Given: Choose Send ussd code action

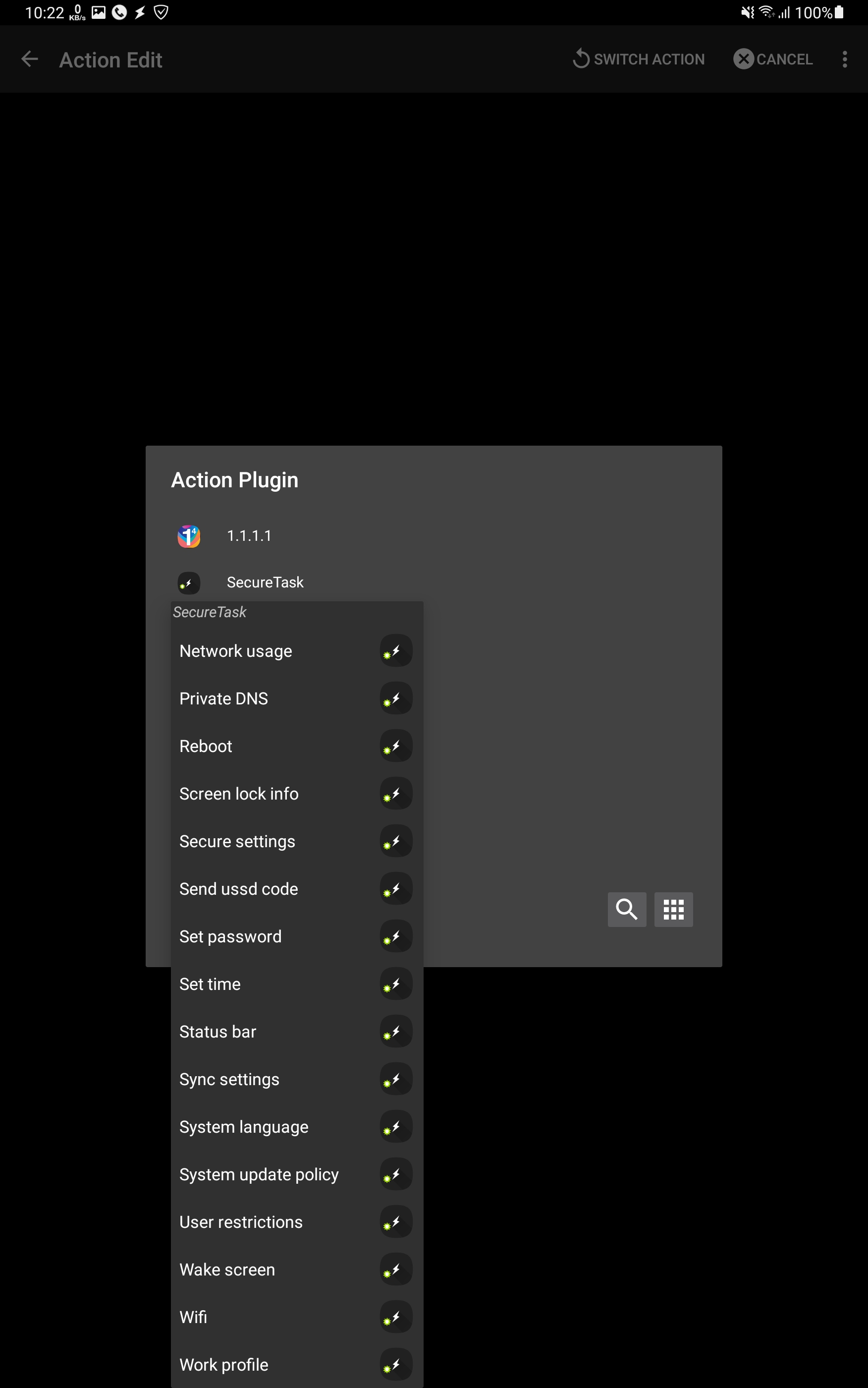Looking at the screenshot, I should 297,889.
